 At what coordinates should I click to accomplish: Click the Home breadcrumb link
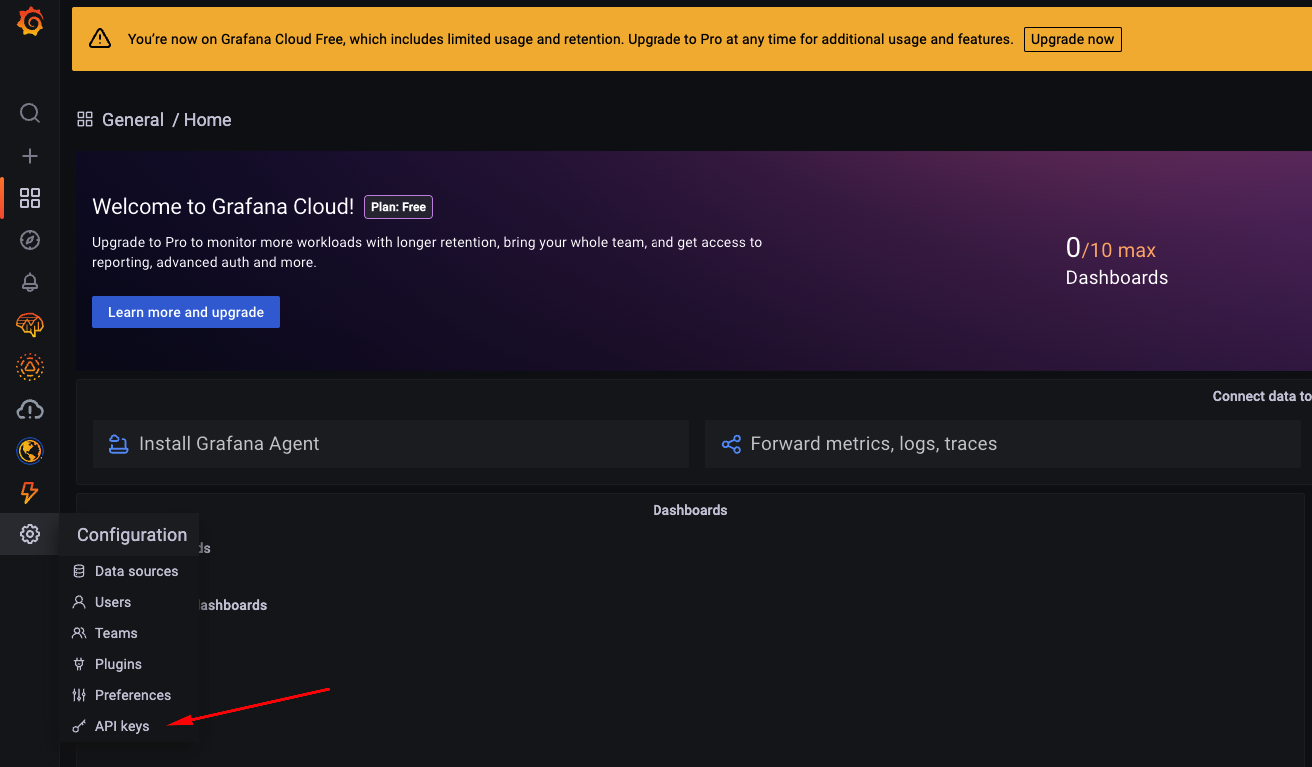207,120
